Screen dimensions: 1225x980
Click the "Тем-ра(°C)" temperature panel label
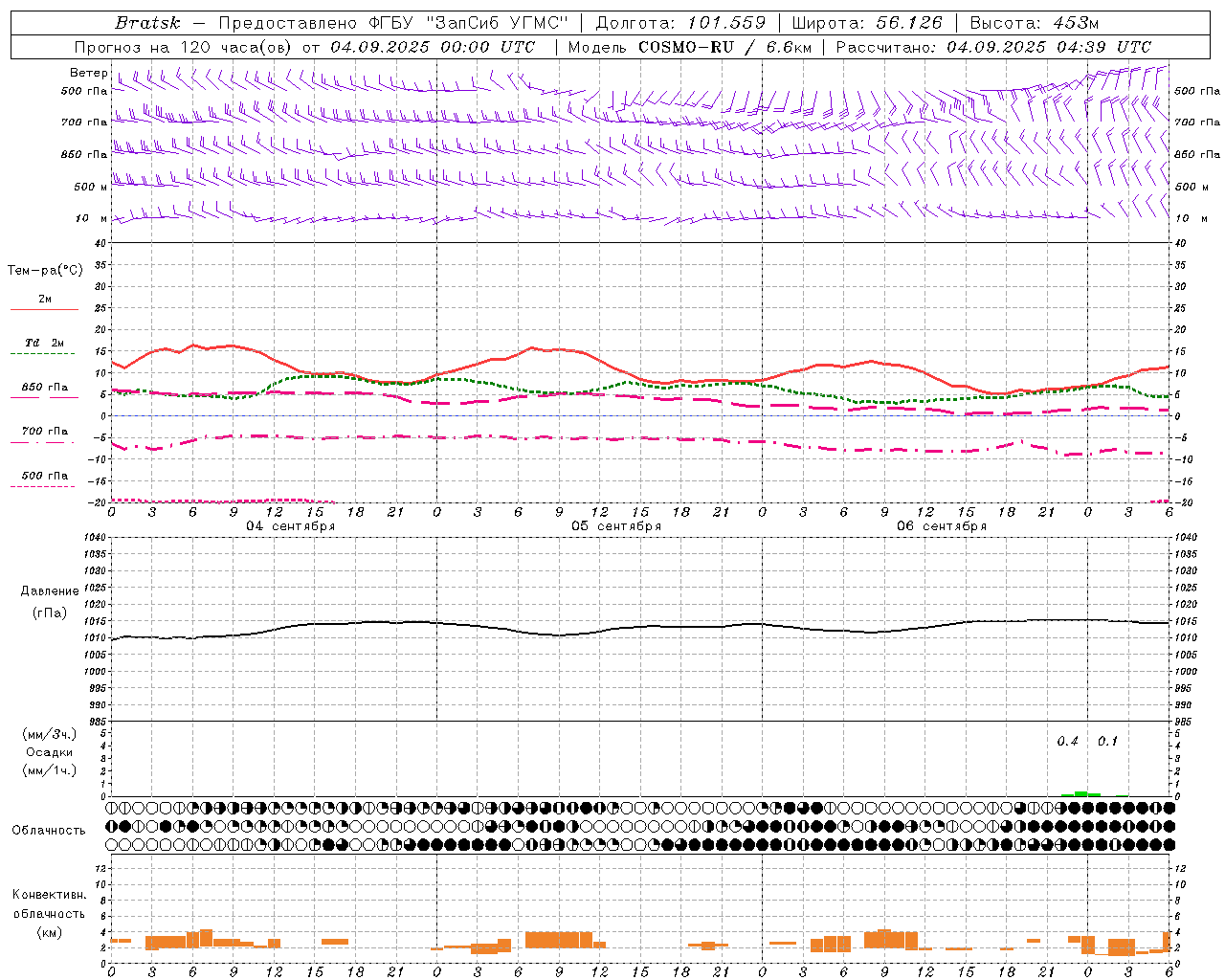45,271
